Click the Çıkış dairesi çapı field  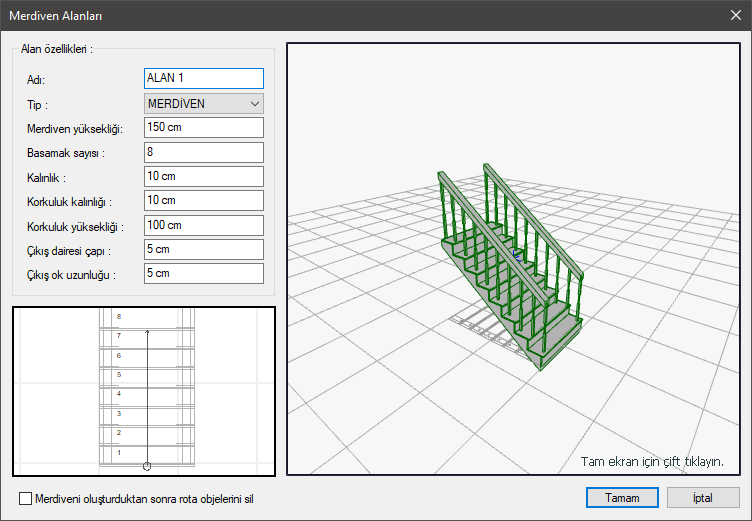[203, 250]
